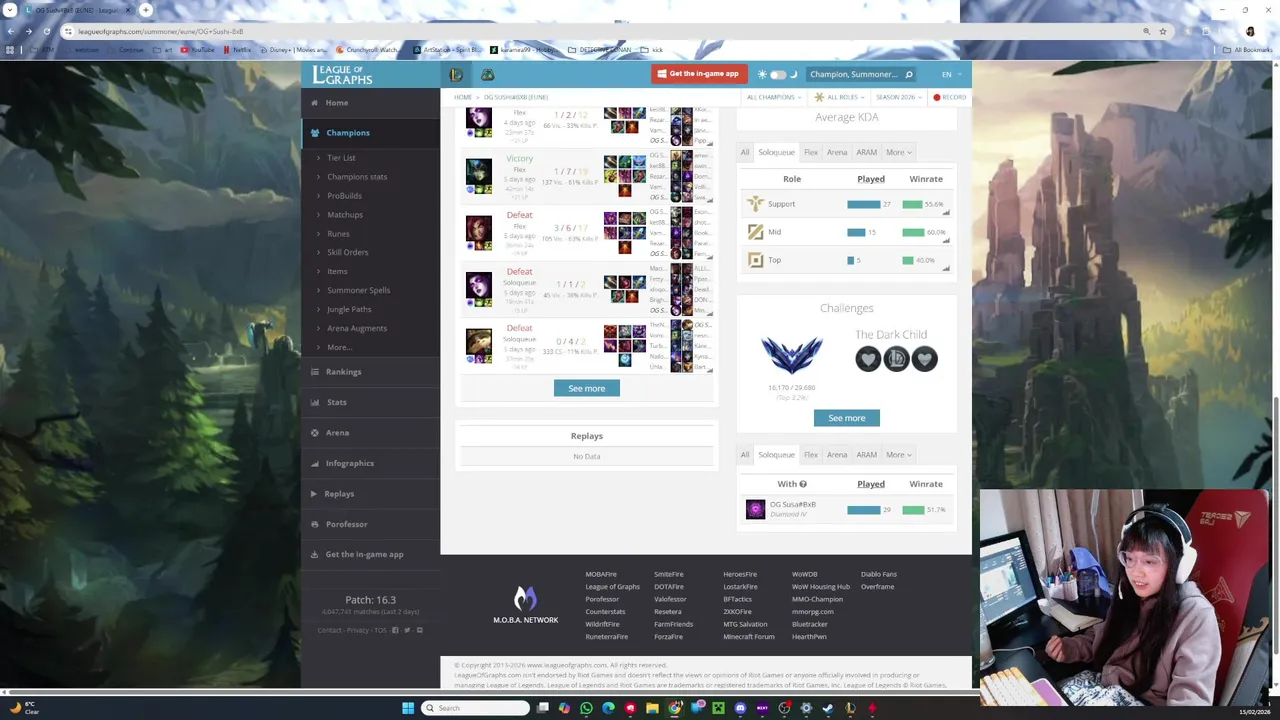
Task: Open MOBAFire footer link
Action: 601,575
